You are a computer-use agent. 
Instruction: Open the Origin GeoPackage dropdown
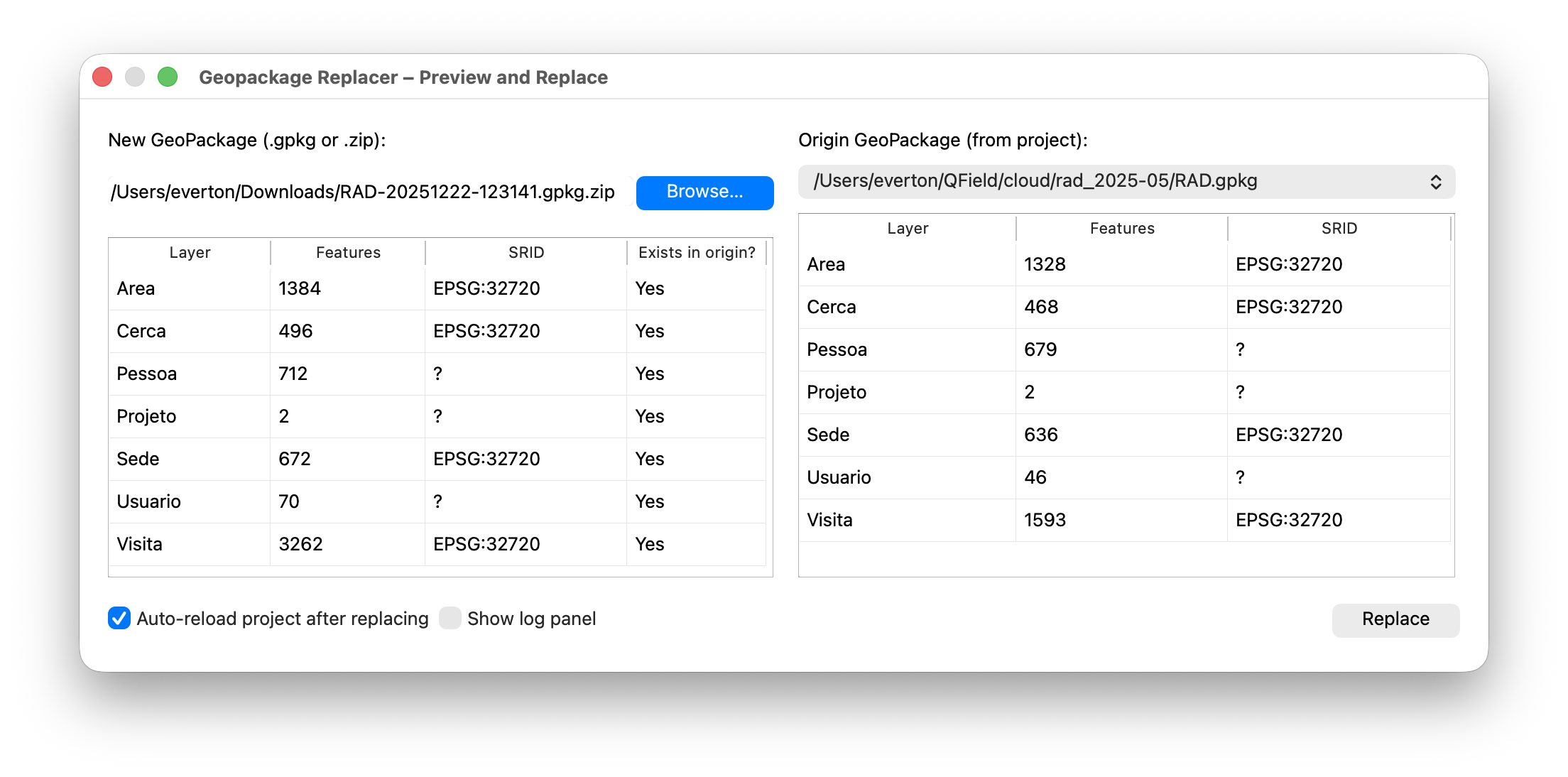(1126, 182)
